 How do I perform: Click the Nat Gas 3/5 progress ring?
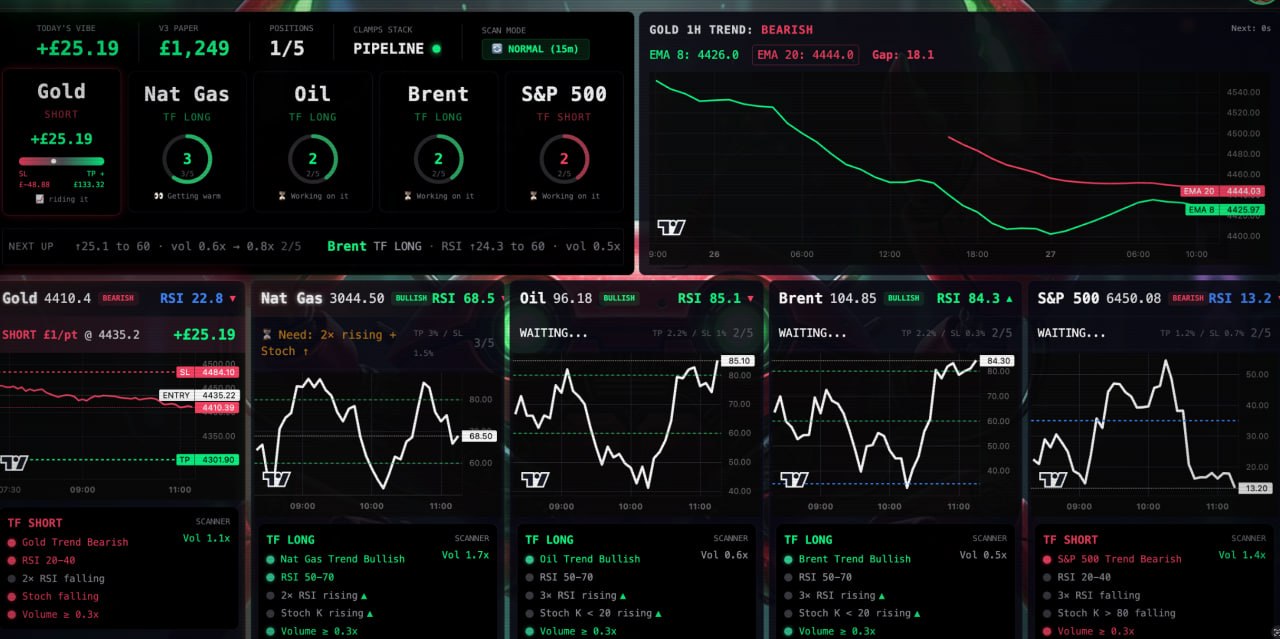pos(187,160)
